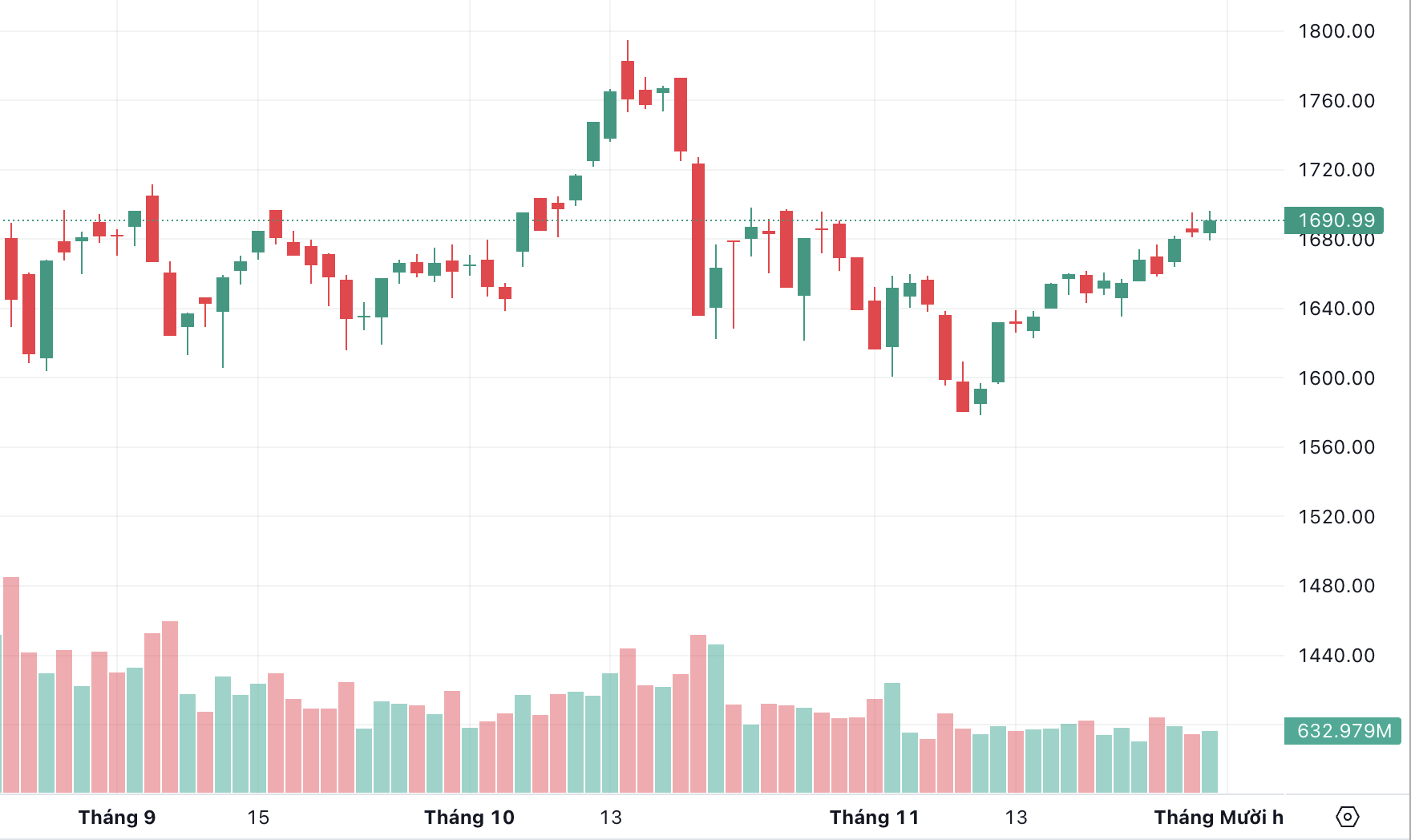Select the most recent green candlestick

click(1210, 227)
